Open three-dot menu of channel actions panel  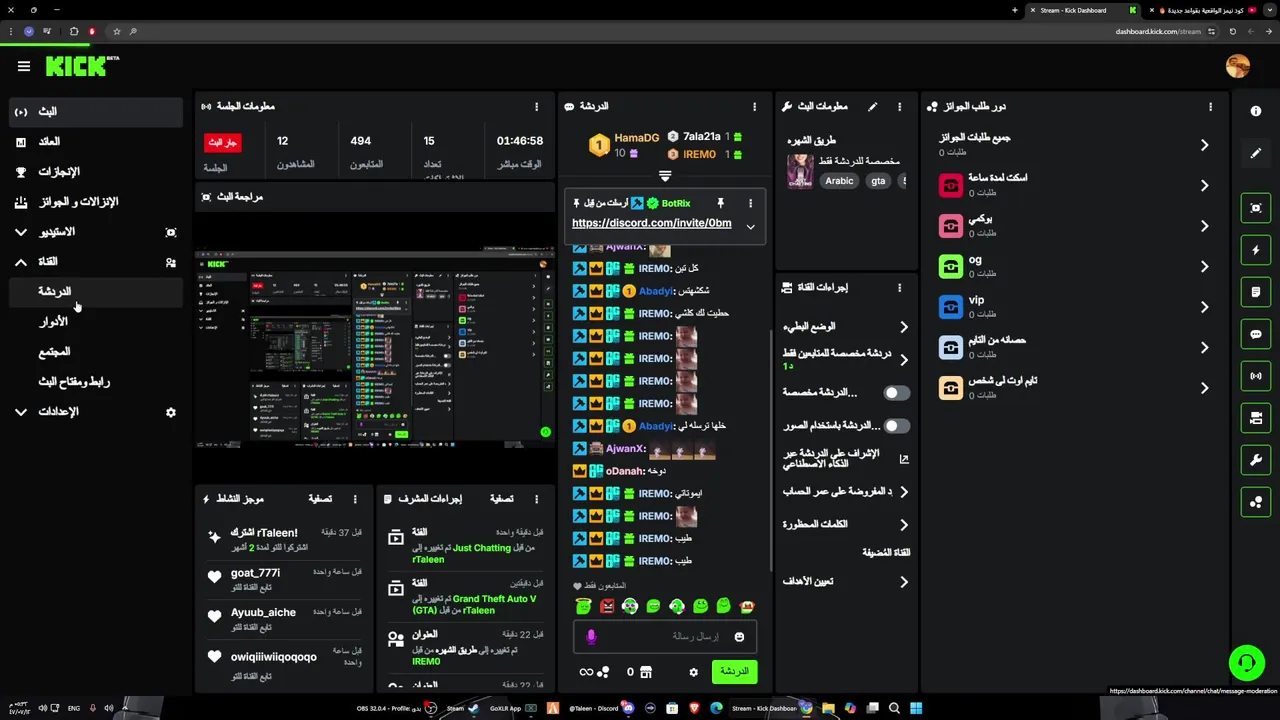click(899, 287)
